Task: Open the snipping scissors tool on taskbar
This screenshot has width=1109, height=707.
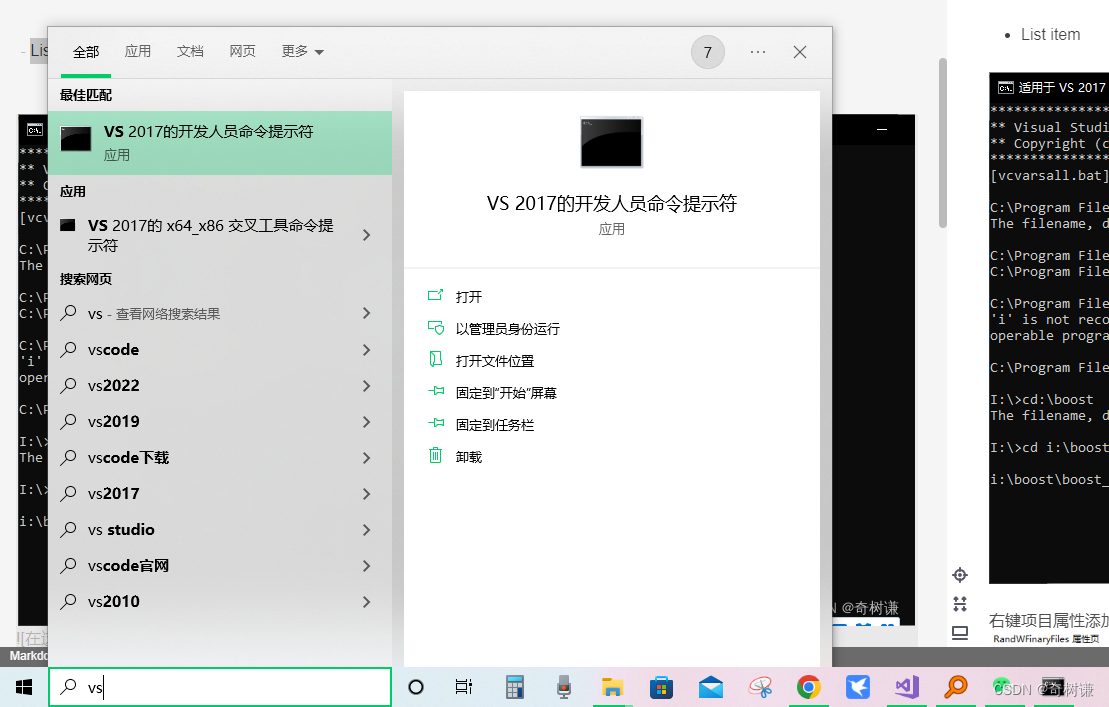Action: point(760,687)
